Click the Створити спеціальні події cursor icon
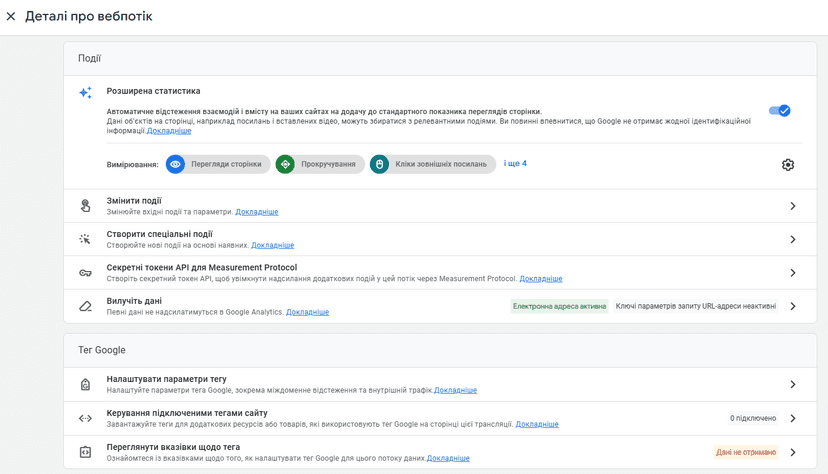Screen dimensions: 828x474 (85, 239)
